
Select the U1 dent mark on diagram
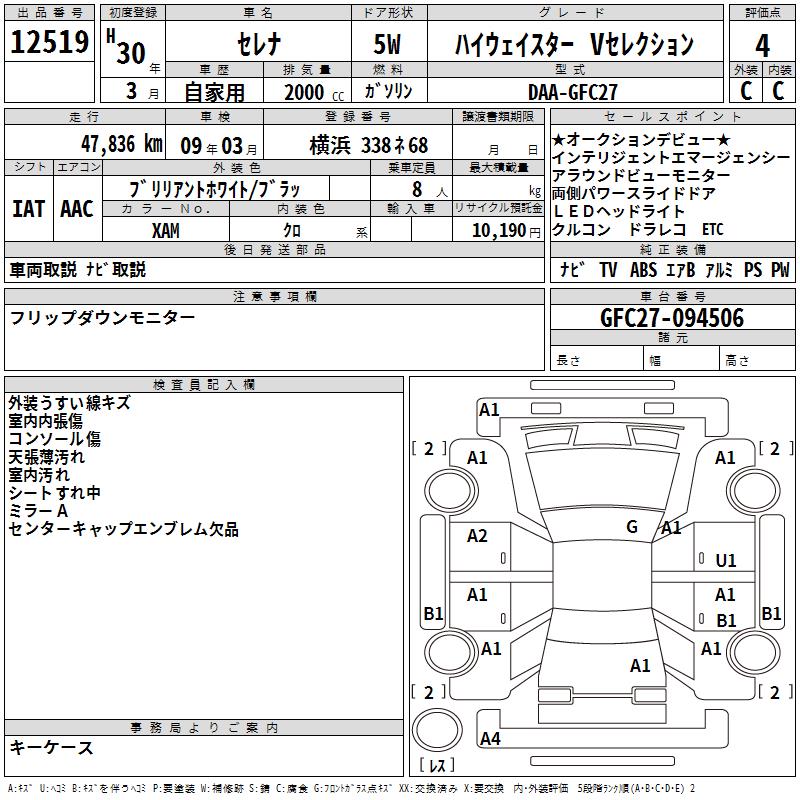pos(726,561)
